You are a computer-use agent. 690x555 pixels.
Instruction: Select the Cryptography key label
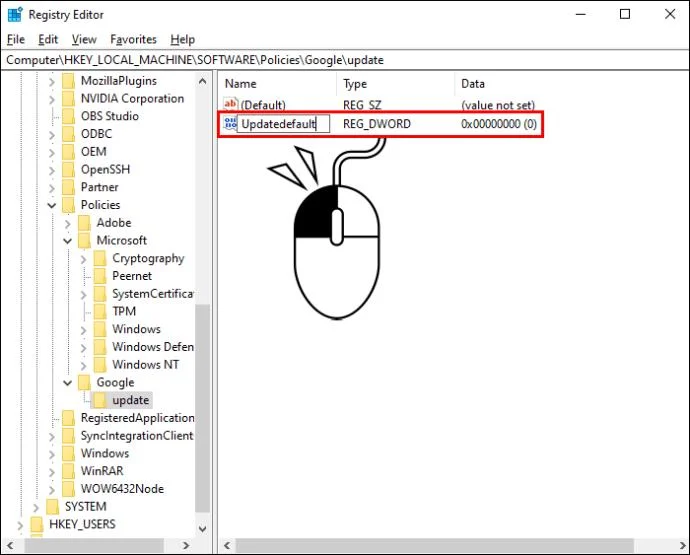click(x=148, y=258)
